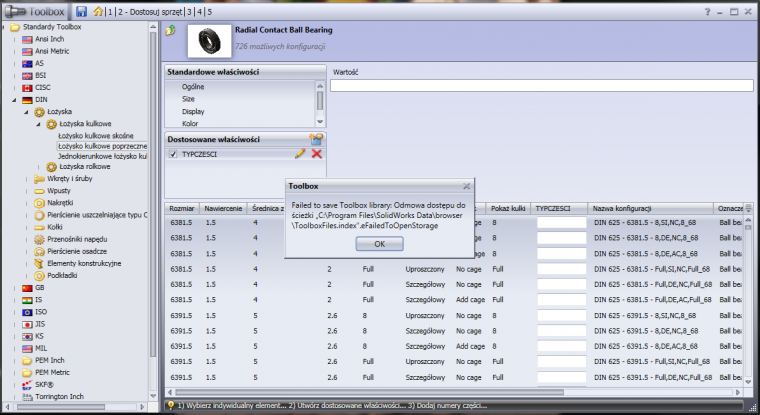760x415 pixels.
Task: Click the Łożyska bearing icon
Action: pyautogui.click(x=39, y=112)
